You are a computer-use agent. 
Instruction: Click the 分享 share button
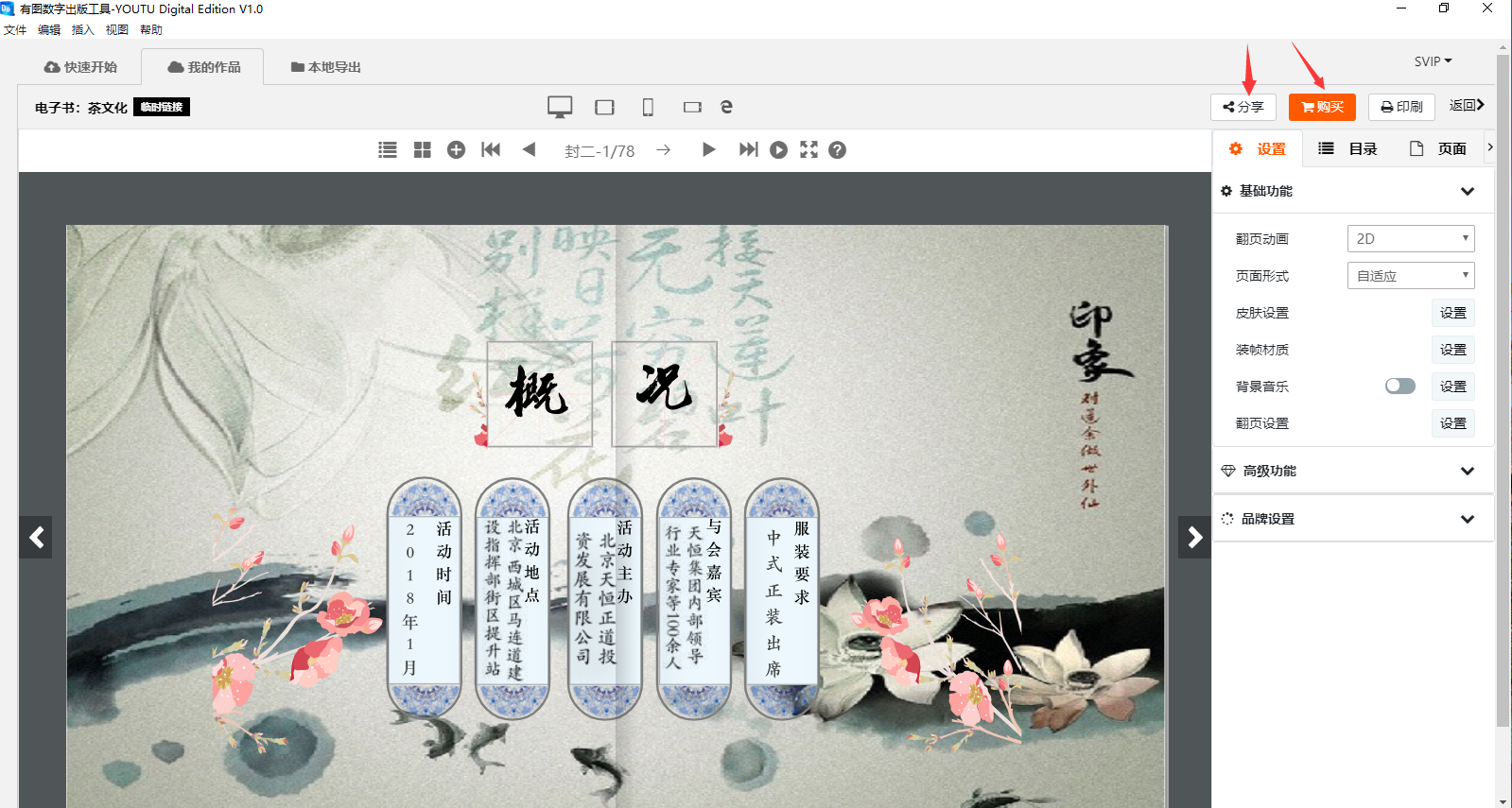(x=1243, y=107)
